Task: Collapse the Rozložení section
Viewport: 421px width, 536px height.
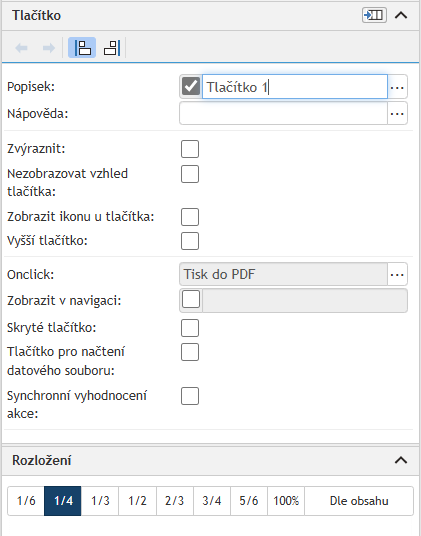Action: click(x=401, y=460)
